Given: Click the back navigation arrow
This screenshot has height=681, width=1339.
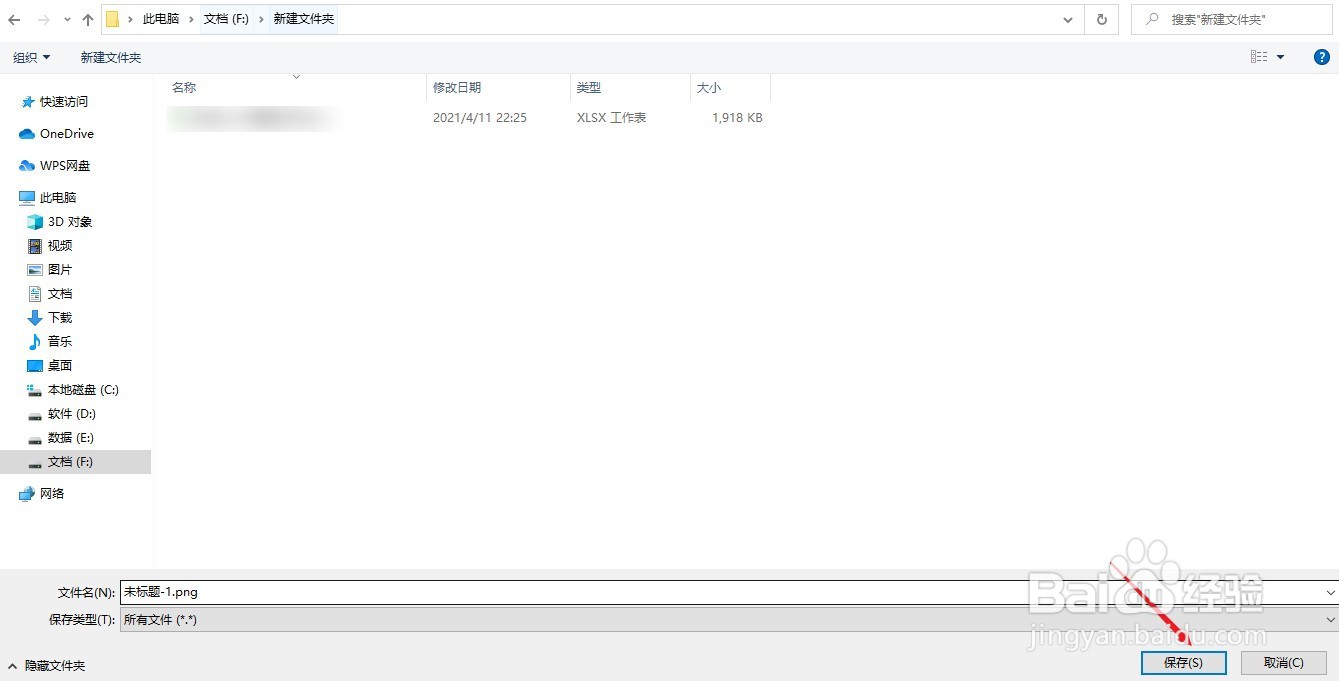Looking at the screenshot, I should coord(13,19).
